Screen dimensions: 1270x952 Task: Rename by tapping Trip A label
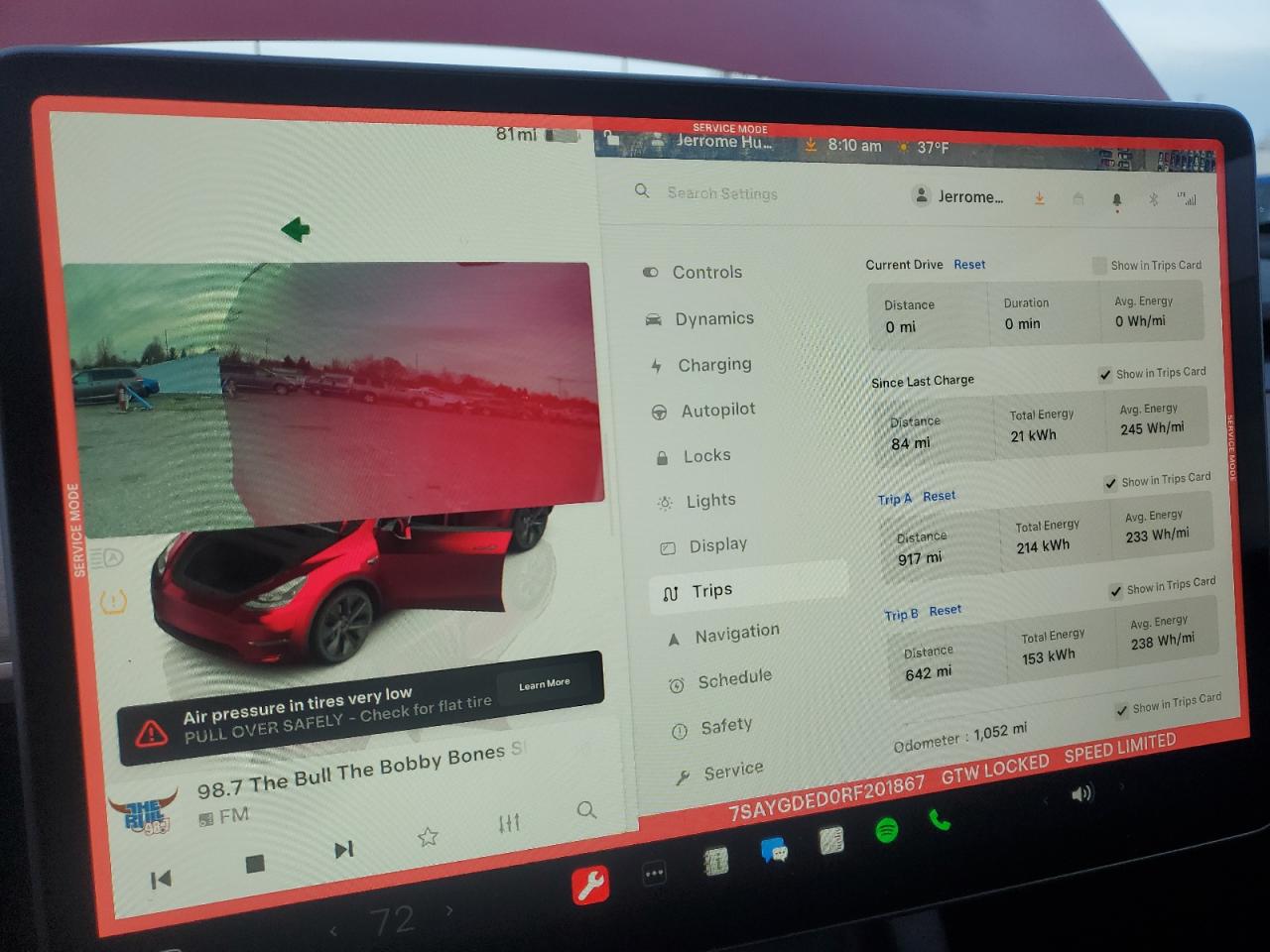click(x=894, y=500)
